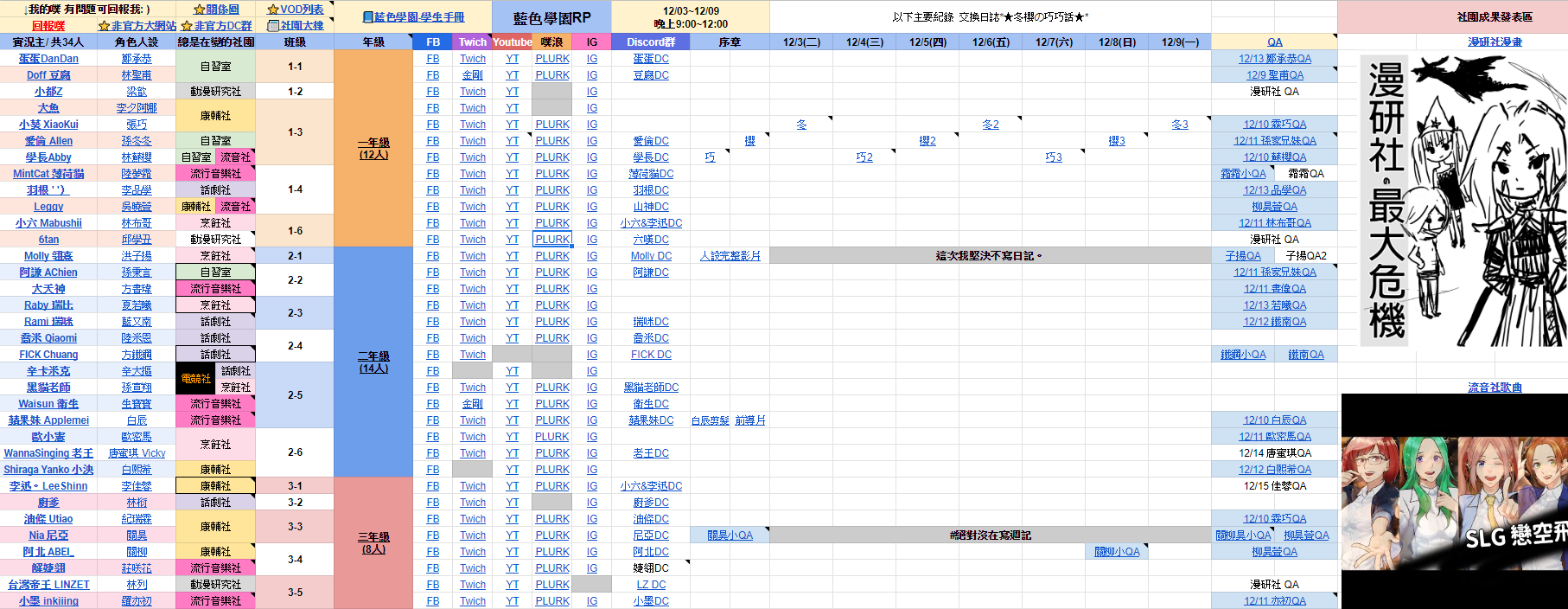Viewport: 1568px width, 609px height.
Task: Open the Leggy streamer name link
Action: tap(48, 207)
